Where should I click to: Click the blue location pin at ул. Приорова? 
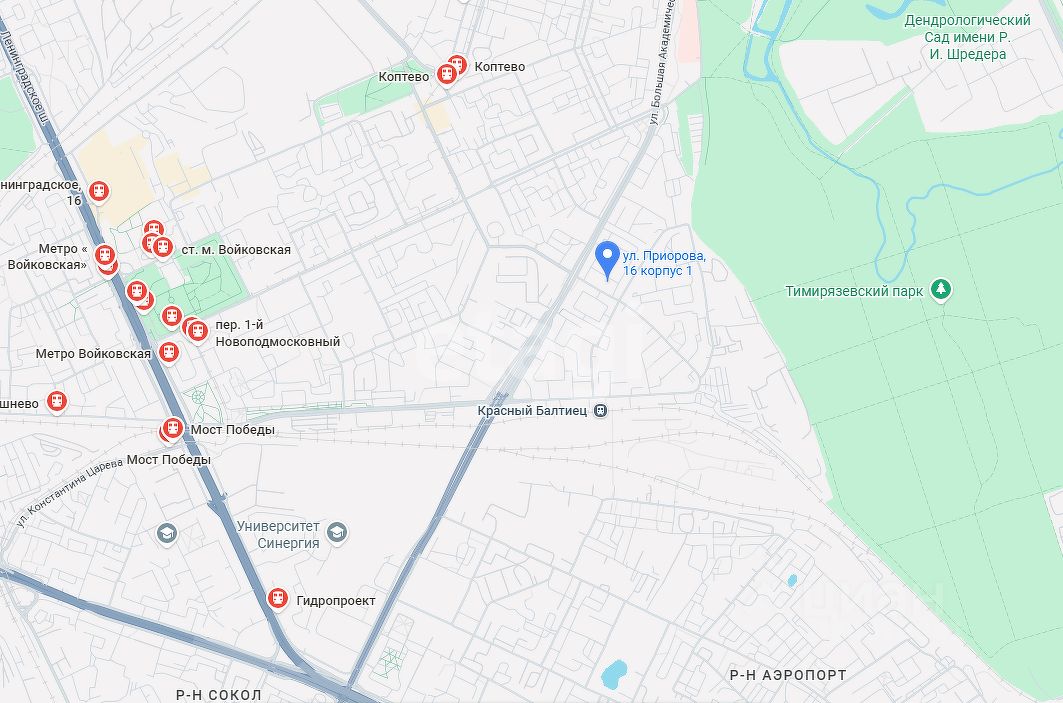coord(607,260)
